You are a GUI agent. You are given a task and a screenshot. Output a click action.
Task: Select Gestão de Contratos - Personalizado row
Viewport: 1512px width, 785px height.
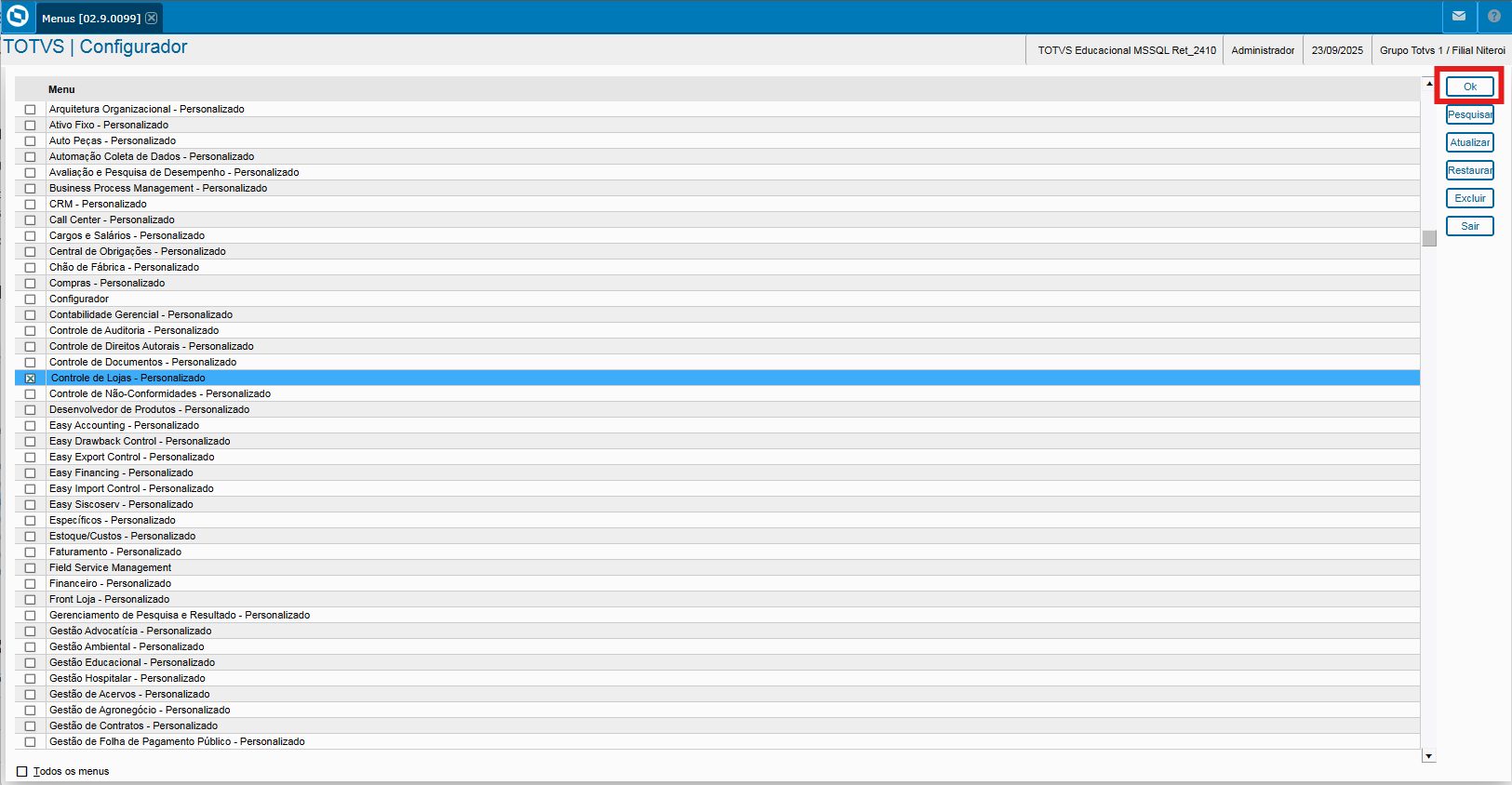pos(717,726)
